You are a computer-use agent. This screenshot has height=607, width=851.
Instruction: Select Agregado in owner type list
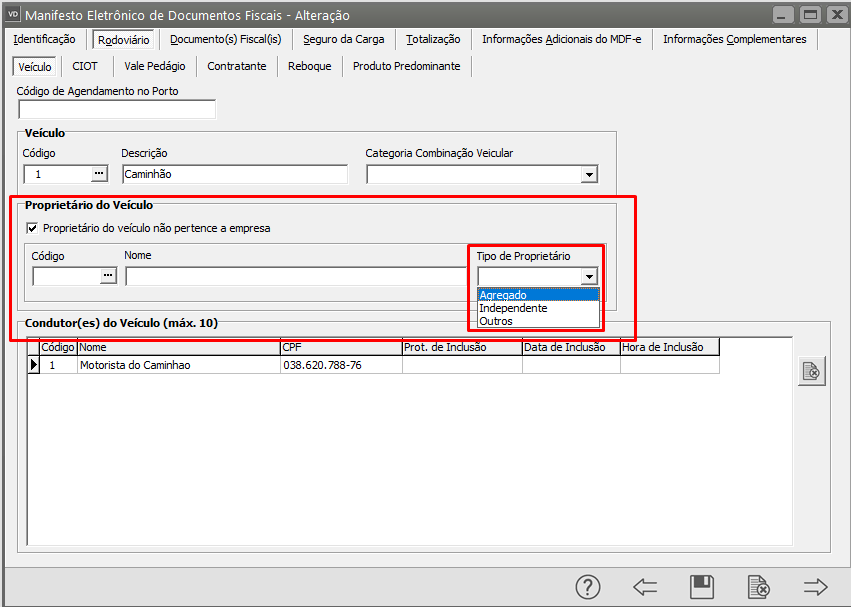538,295
